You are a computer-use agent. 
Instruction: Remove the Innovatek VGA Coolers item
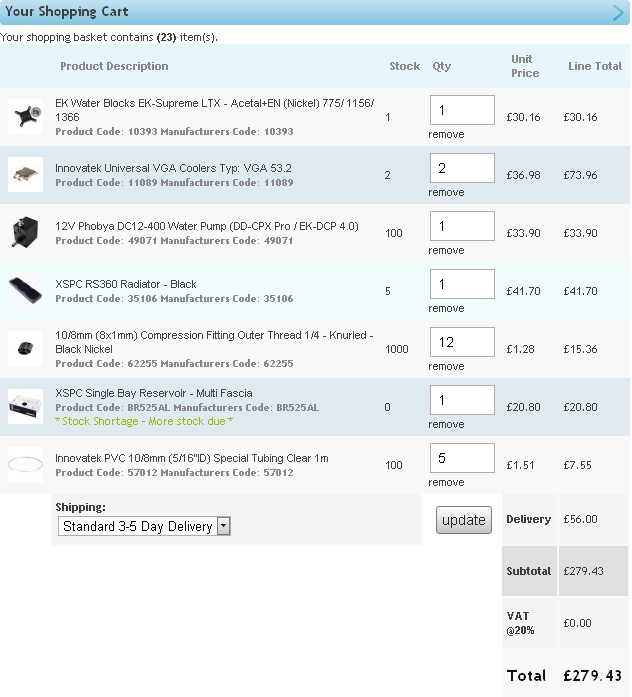[x=446, y=192]
